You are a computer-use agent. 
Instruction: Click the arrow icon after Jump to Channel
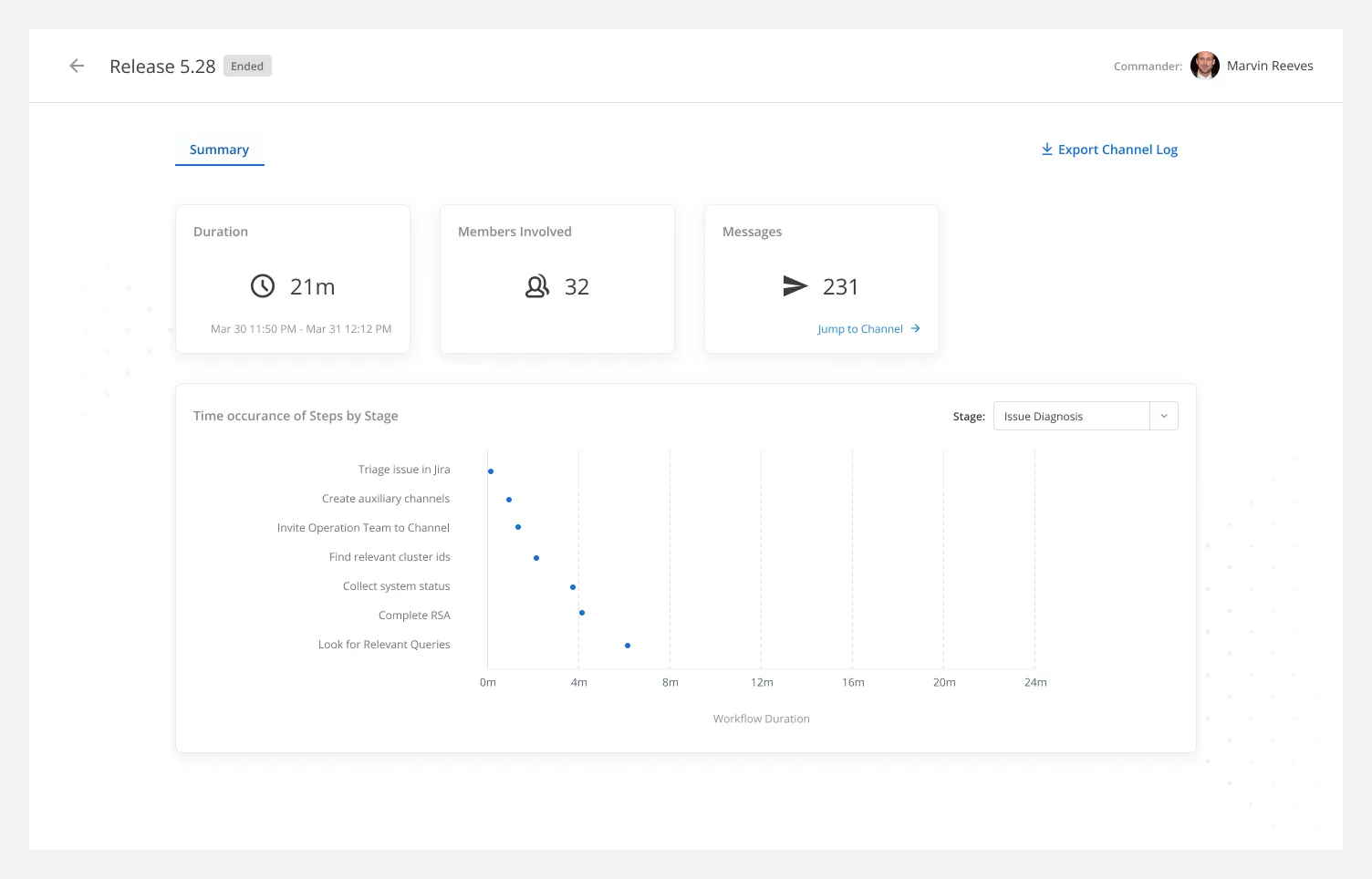pos(915,328)
